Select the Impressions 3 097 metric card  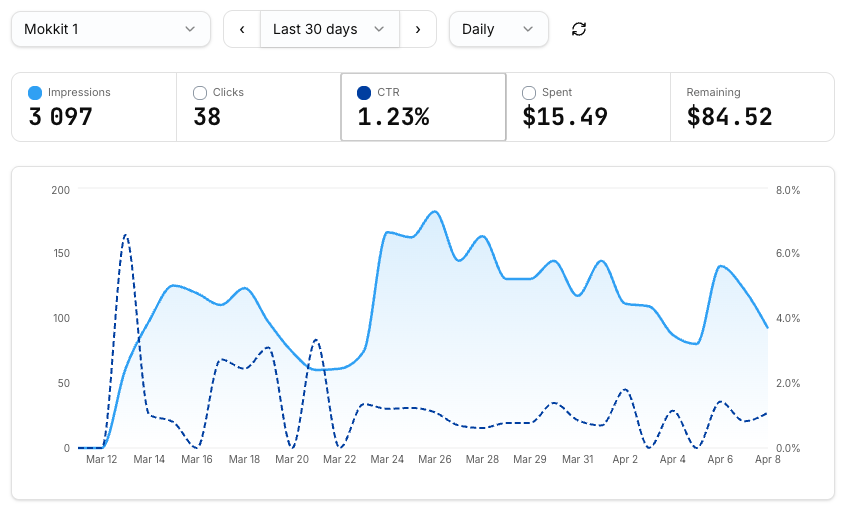94,107
